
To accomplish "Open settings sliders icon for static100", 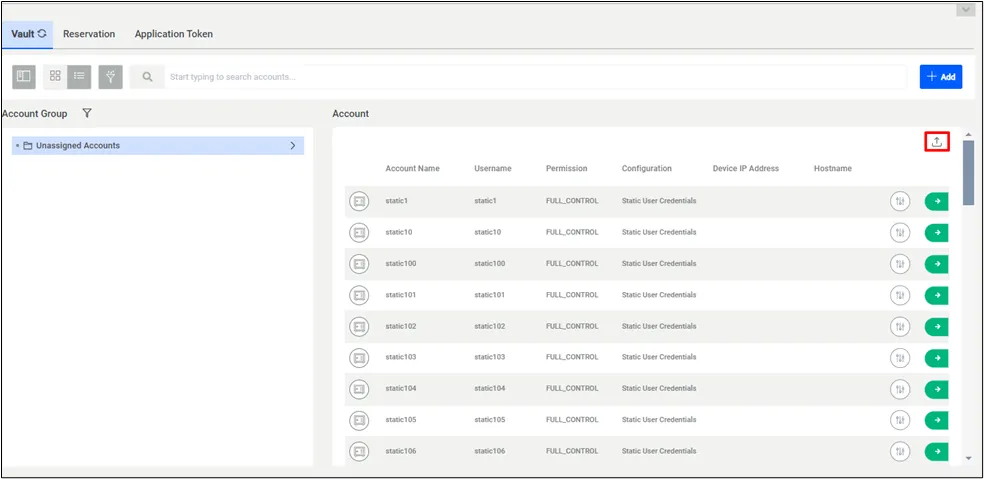I will click(x=900, y=264).
